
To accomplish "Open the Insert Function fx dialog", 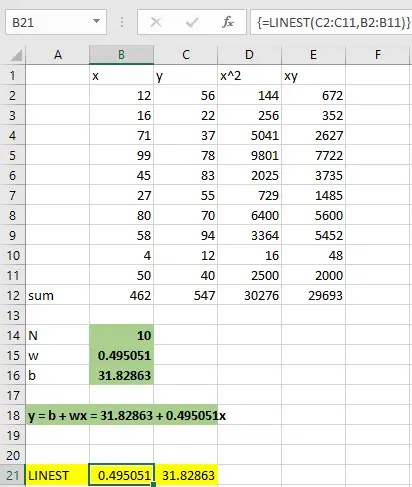I will [228, 22].
